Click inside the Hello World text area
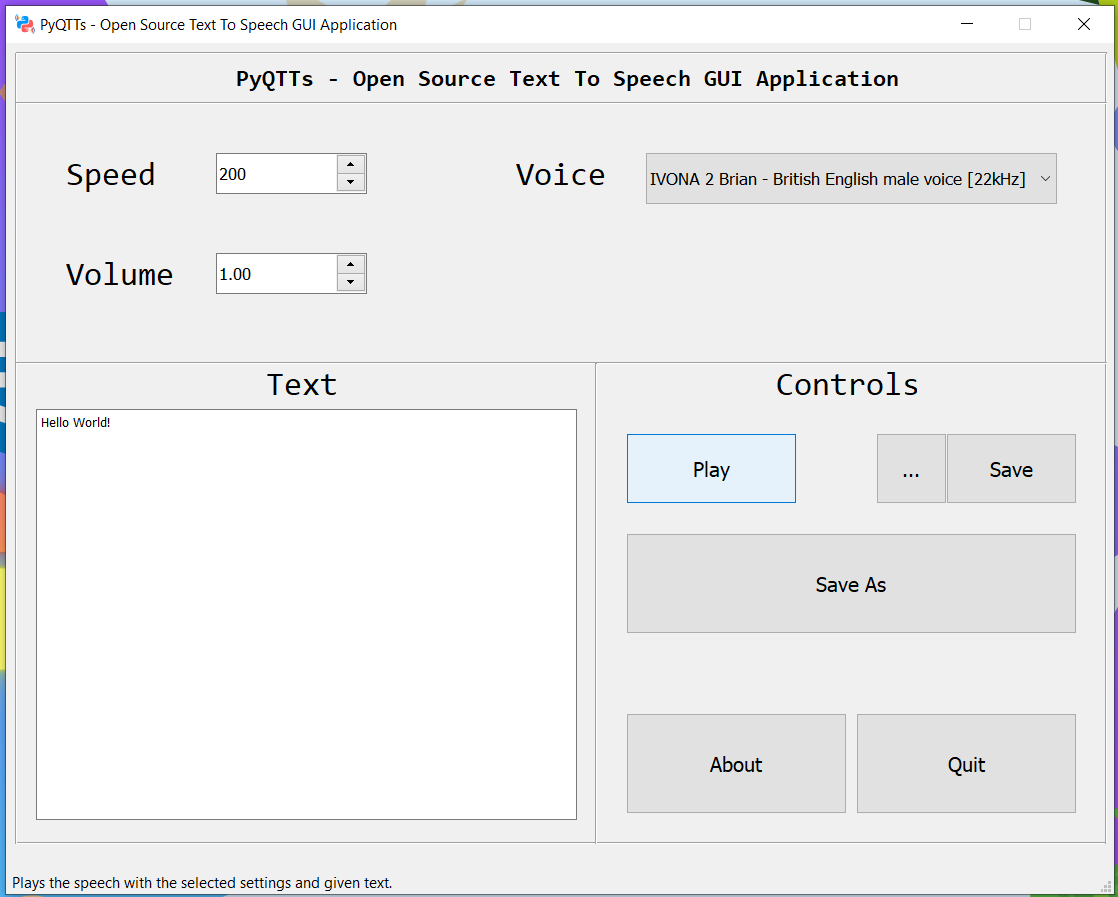The image size is (1118, 897). click(307, 614)
